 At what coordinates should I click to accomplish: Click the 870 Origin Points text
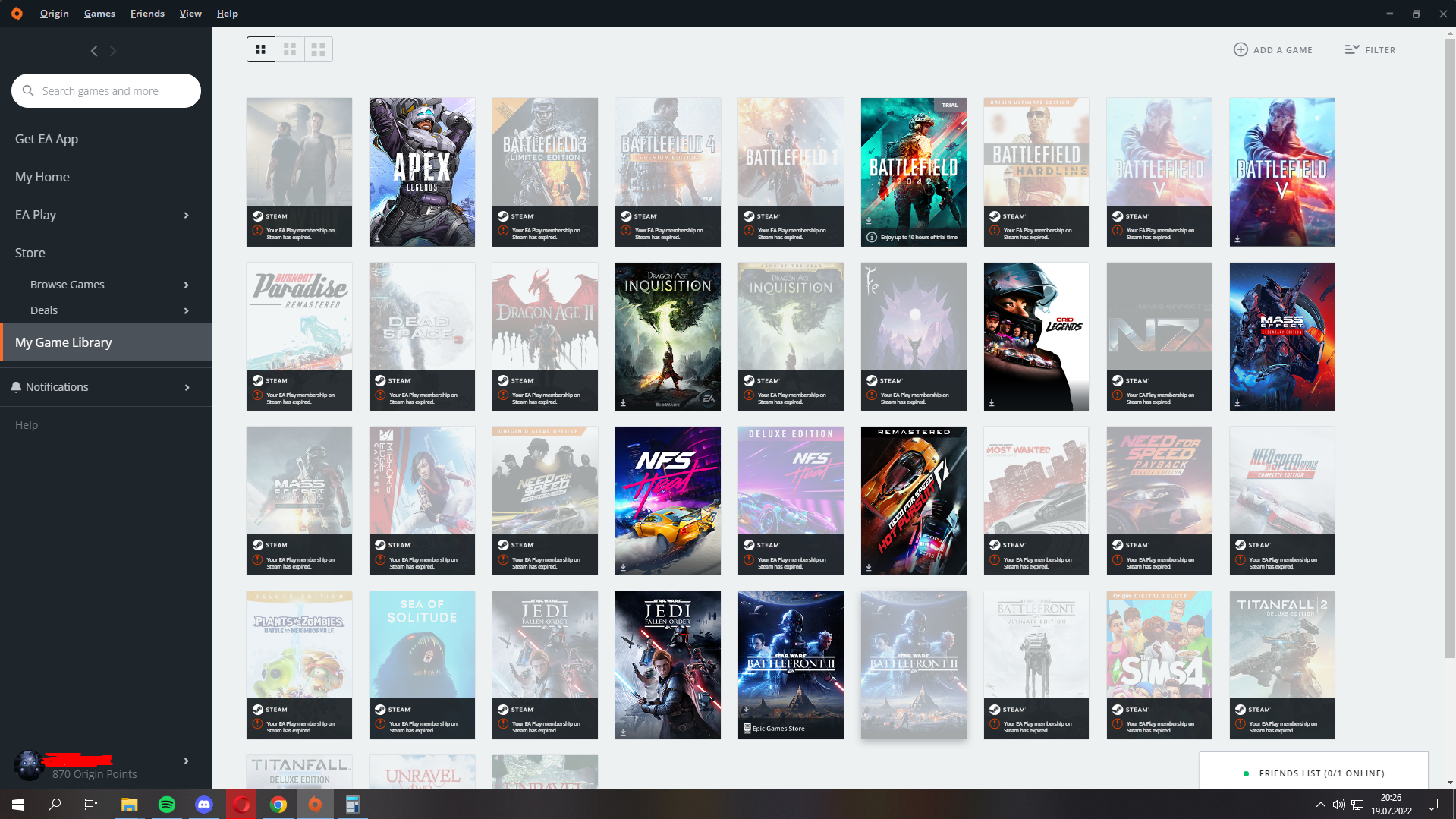pos(95,774)
